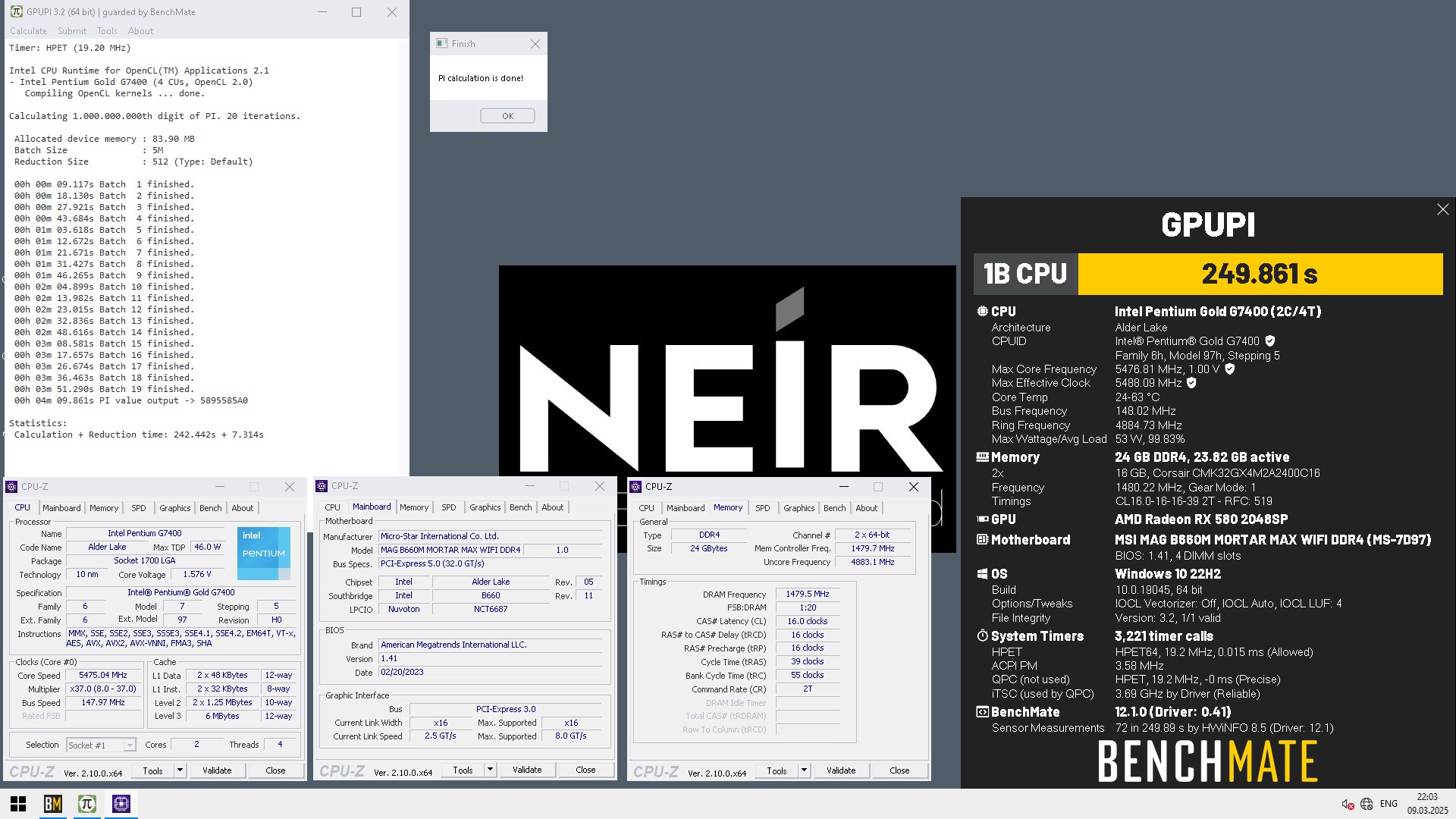Click the BIOS Version 1.41 field
The image size is (1456, 819).
(x=491, y=658)
